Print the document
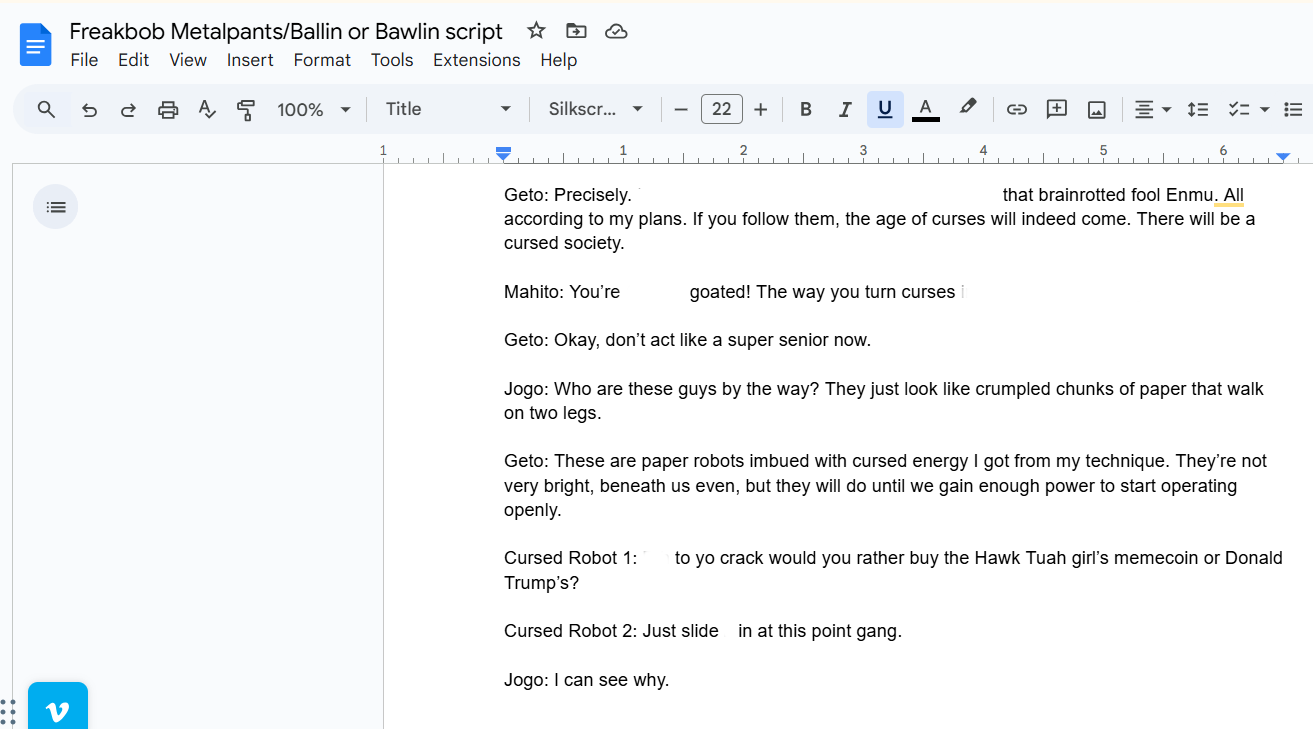 tap(168, 110)
